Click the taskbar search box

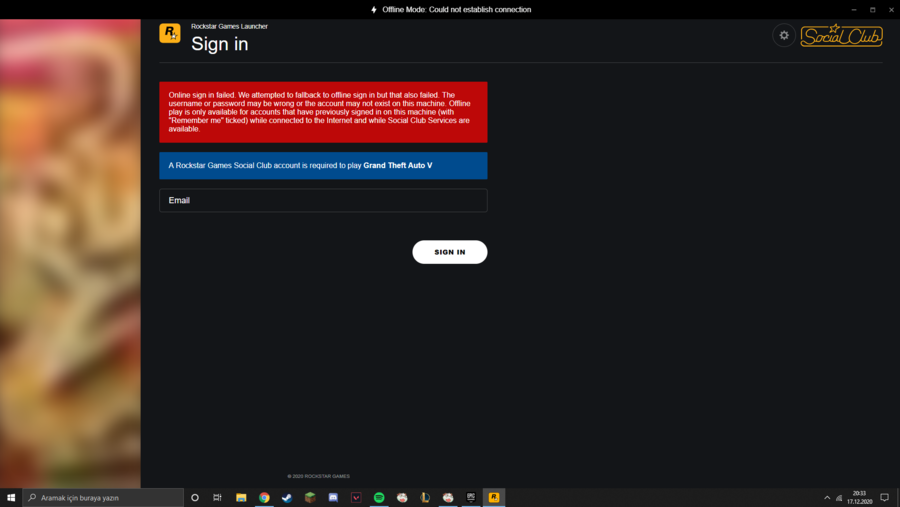click(x=103, y=497)
